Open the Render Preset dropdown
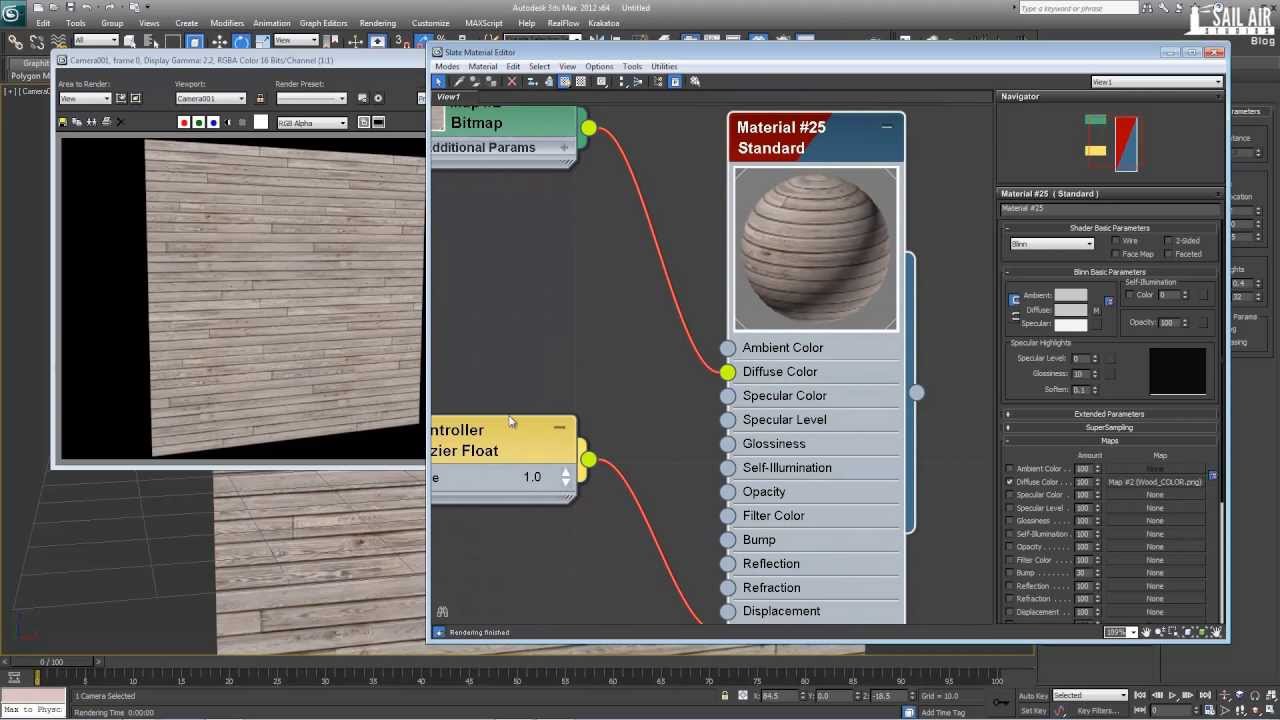The height and width of the screenshot is (720, 1280). pos(311,98)
